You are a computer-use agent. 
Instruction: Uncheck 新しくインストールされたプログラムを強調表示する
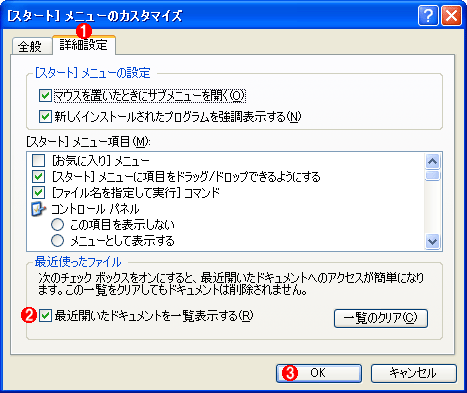(45, 117)
